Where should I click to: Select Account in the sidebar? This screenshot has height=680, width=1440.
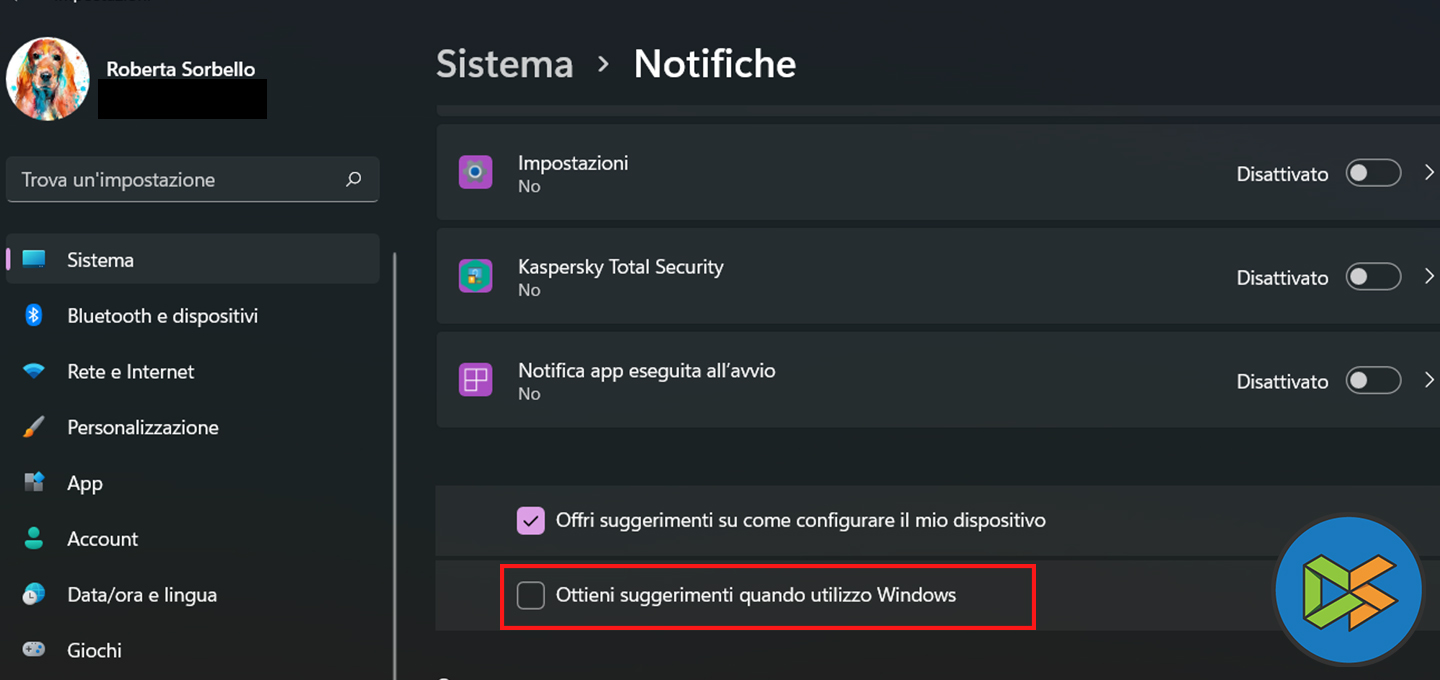(102, 539)
